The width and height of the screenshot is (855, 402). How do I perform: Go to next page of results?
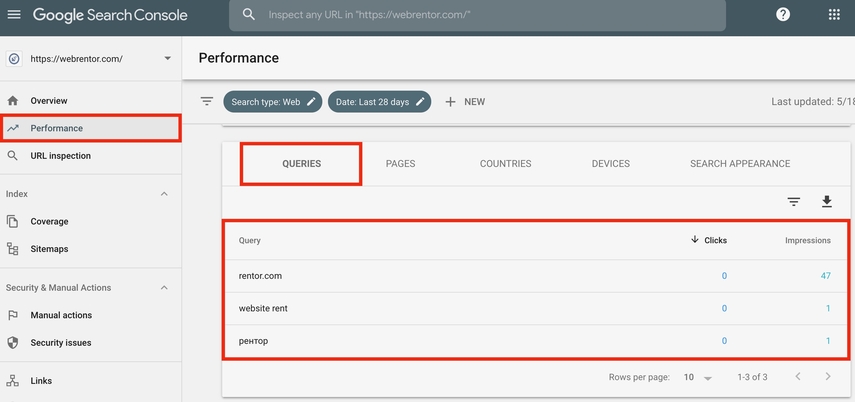[x=828, y=377]
